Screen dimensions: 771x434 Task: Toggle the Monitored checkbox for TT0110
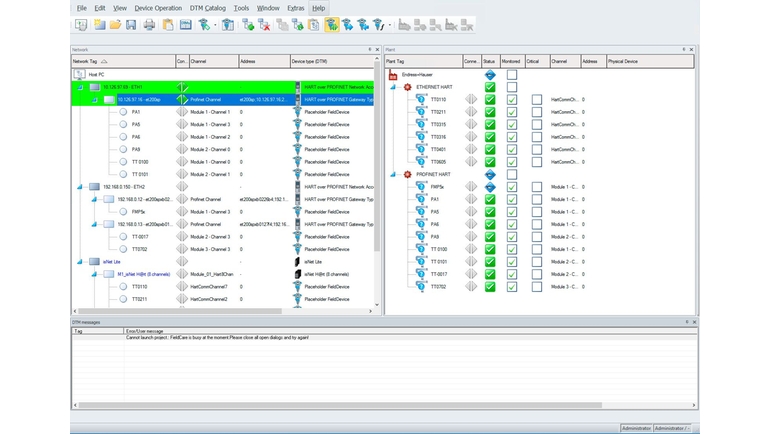512,99
